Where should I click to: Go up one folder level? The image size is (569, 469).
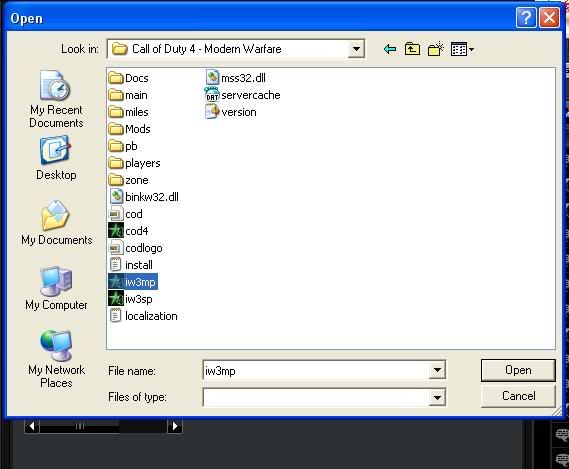(412, 49)
